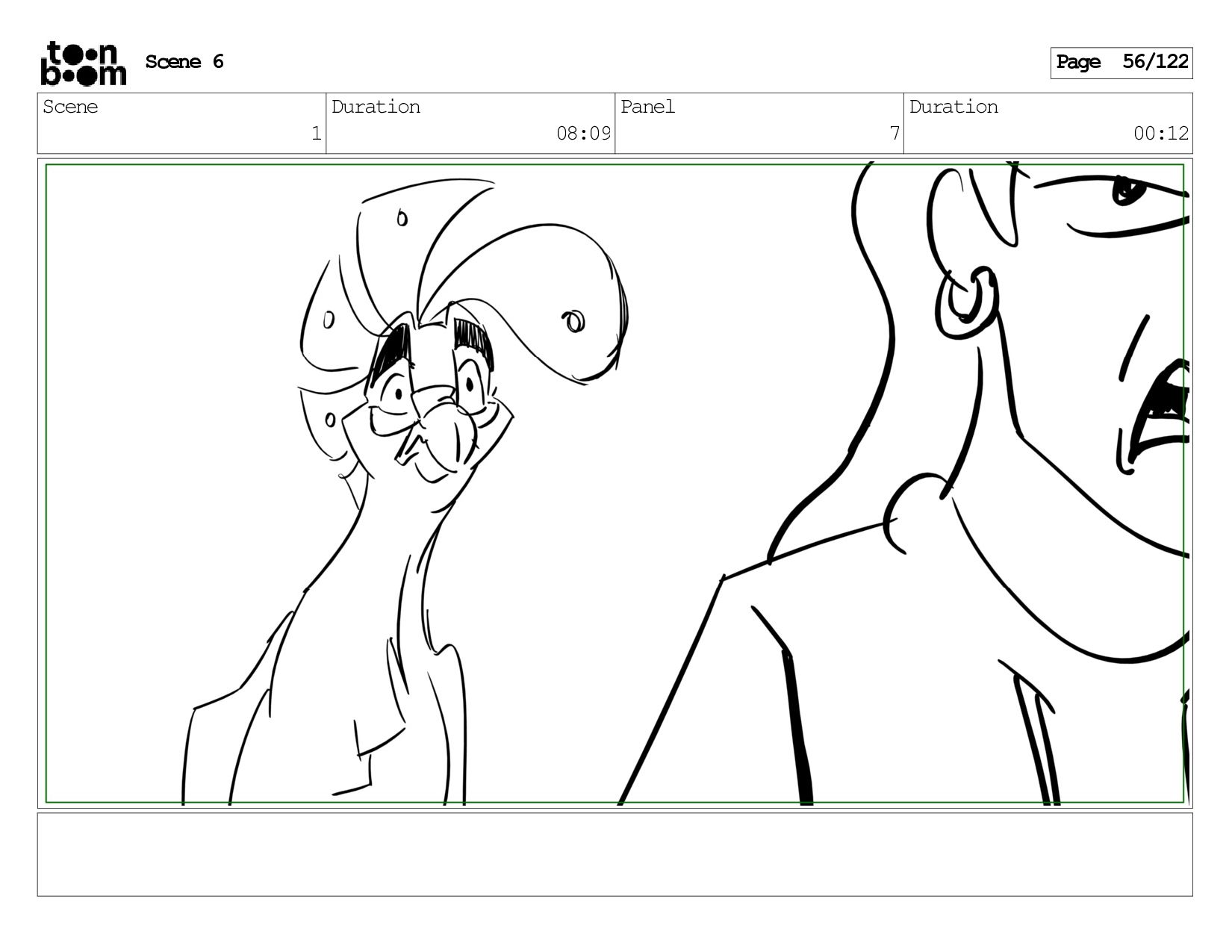Click the Toon Boom logo
This screenshot has height=952, width=1232.
click(x=83, y=63)
